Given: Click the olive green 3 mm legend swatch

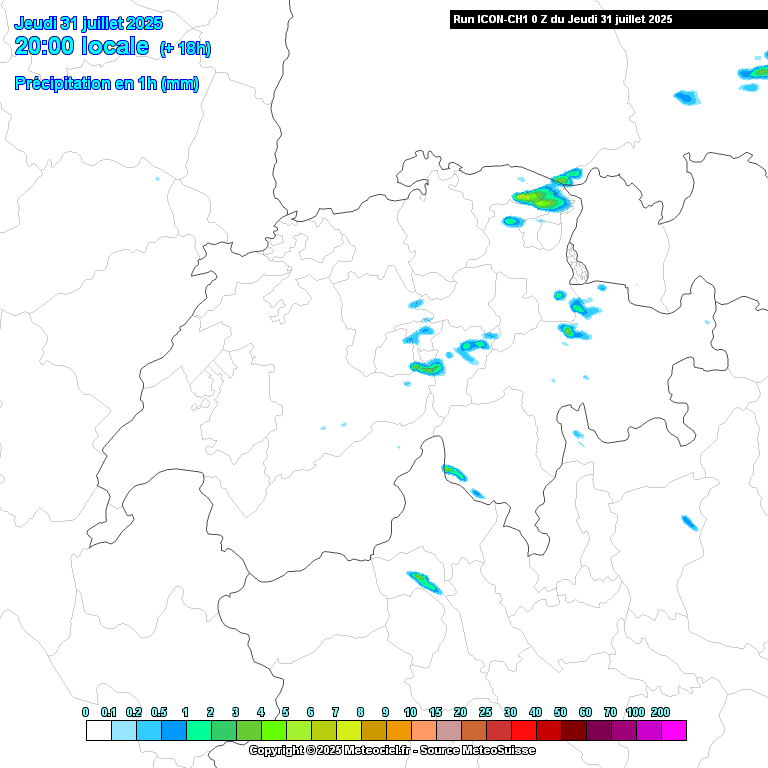Looking at the screenshot, I should click(249, 730).
